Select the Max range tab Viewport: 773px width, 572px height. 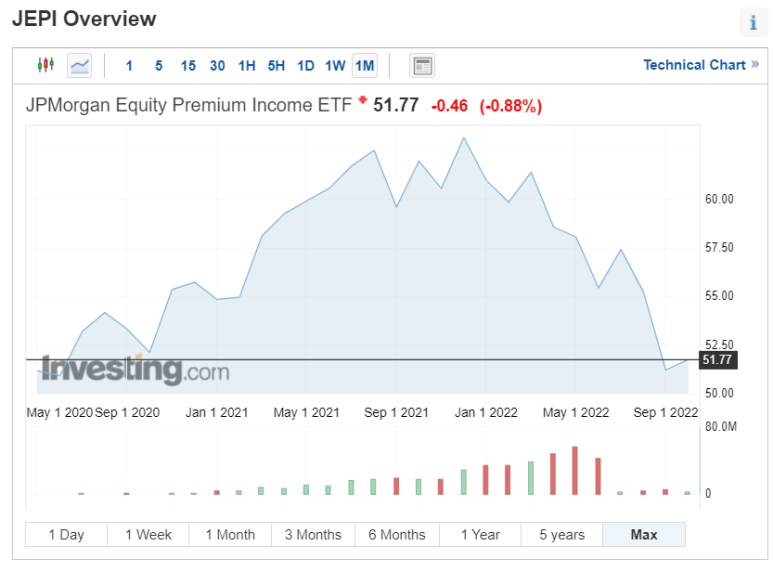pos(644,535)
